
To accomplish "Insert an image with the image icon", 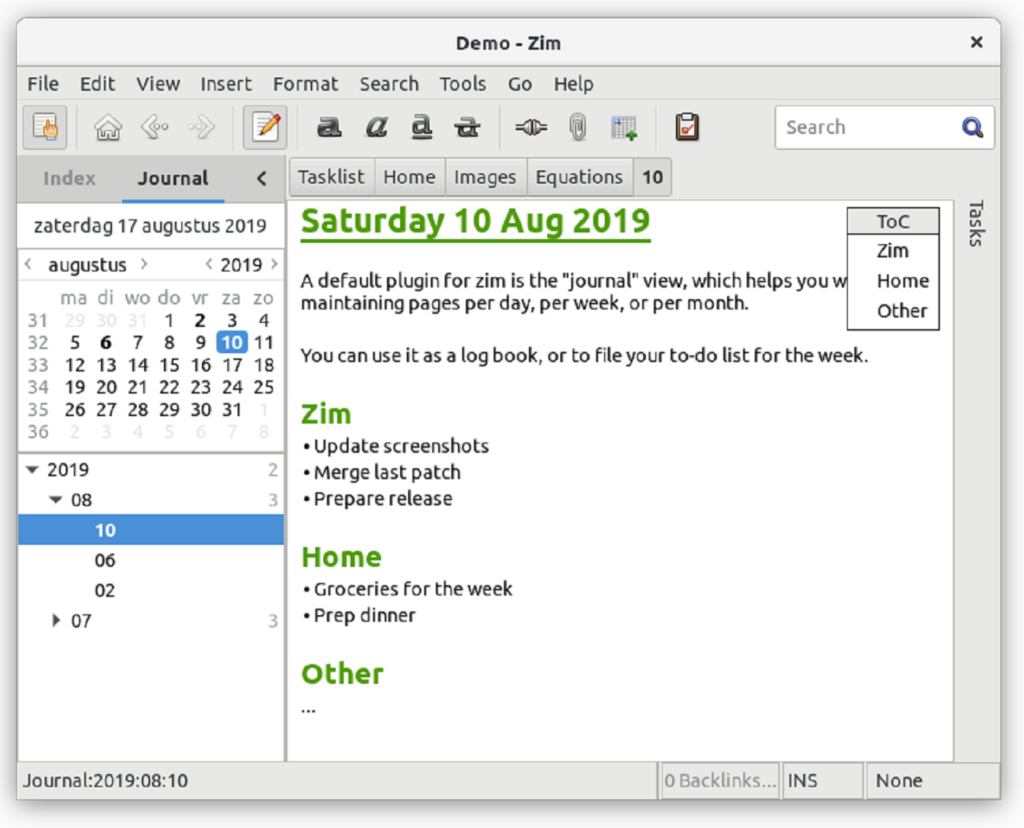I will (624, 127).
